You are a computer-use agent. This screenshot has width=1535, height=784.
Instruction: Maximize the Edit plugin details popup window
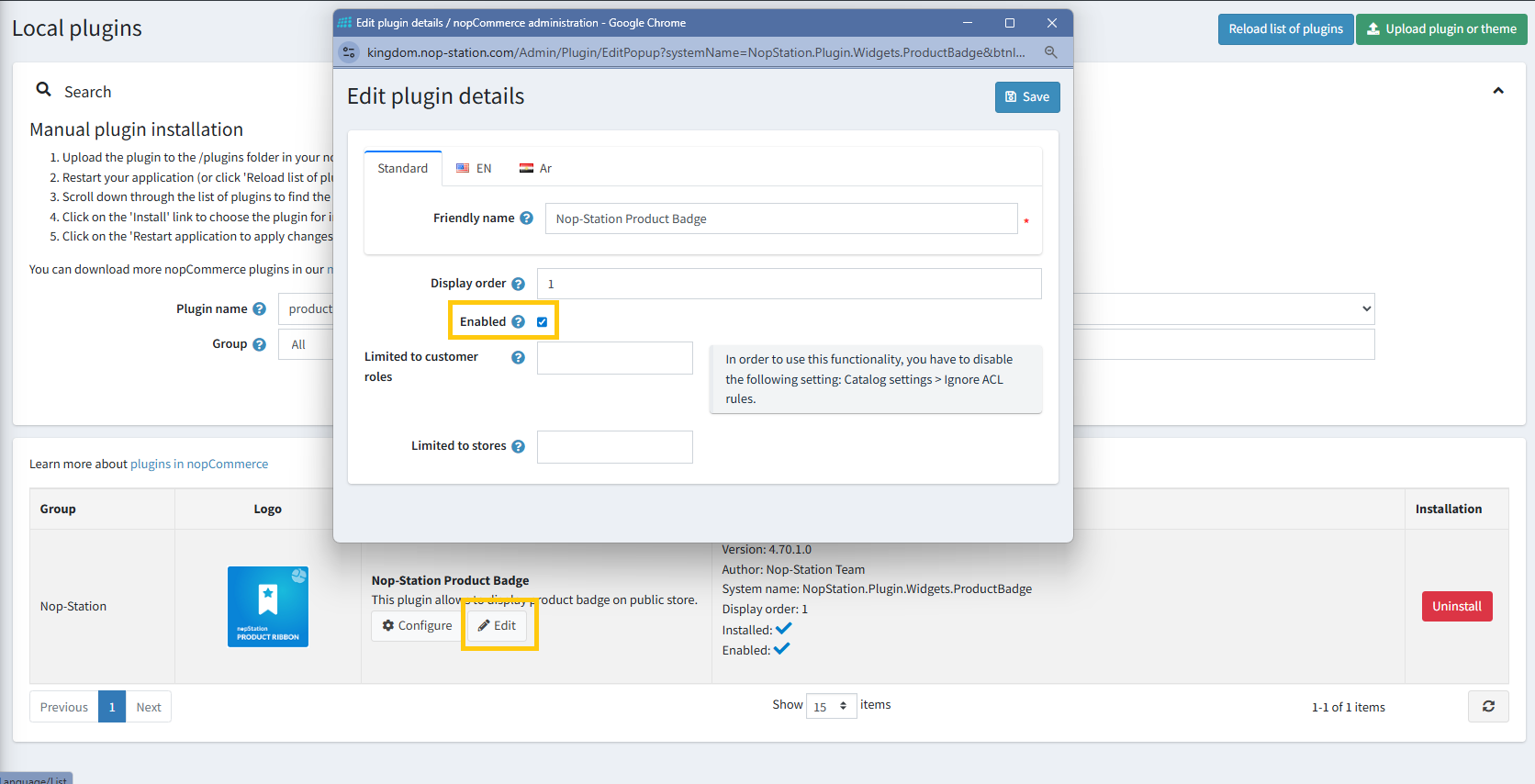(1010, 23)
